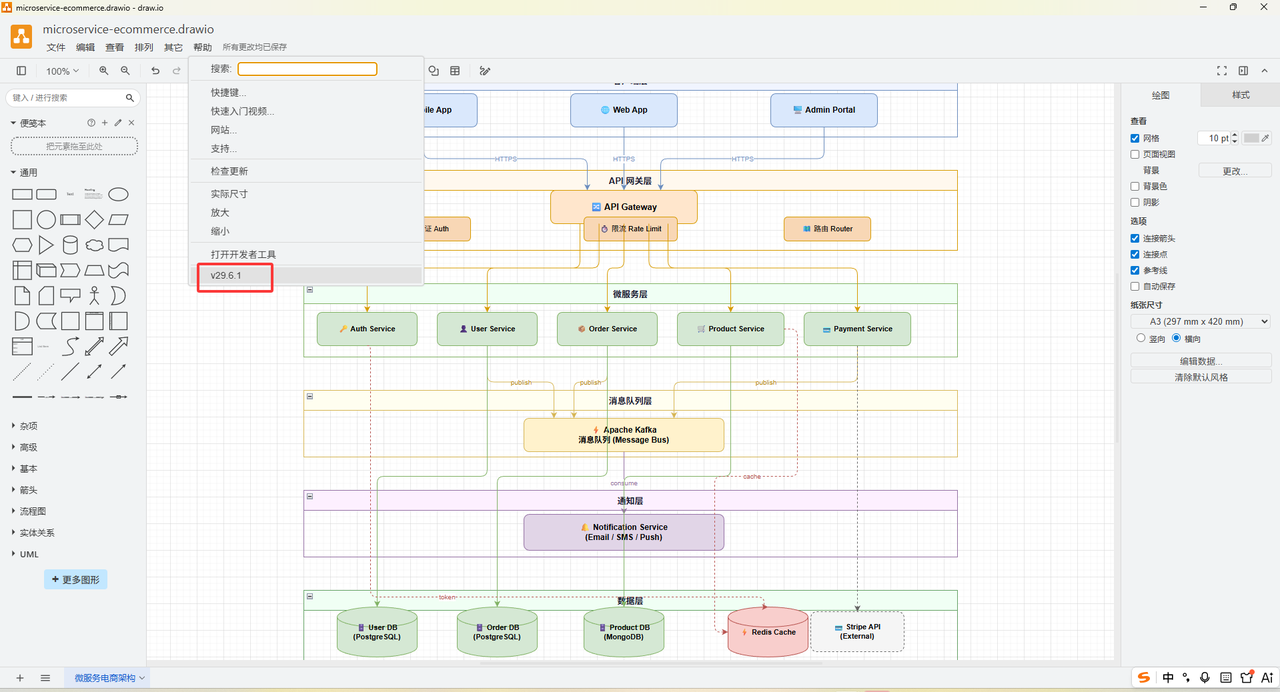Collapse the toolbar with the up chevron

tap(1264, 71)
